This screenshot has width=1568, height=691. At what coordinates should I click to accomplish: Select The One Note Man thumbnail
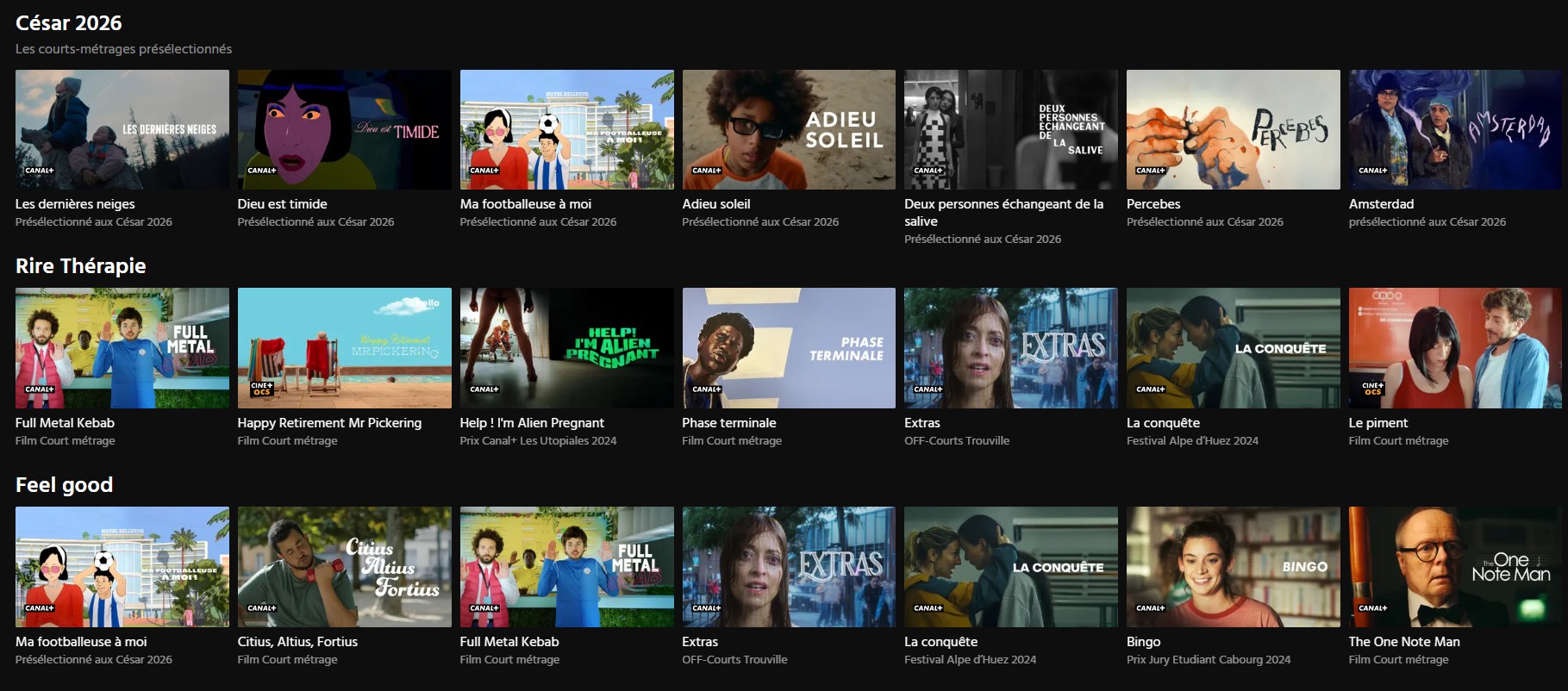pos(1456,567)
